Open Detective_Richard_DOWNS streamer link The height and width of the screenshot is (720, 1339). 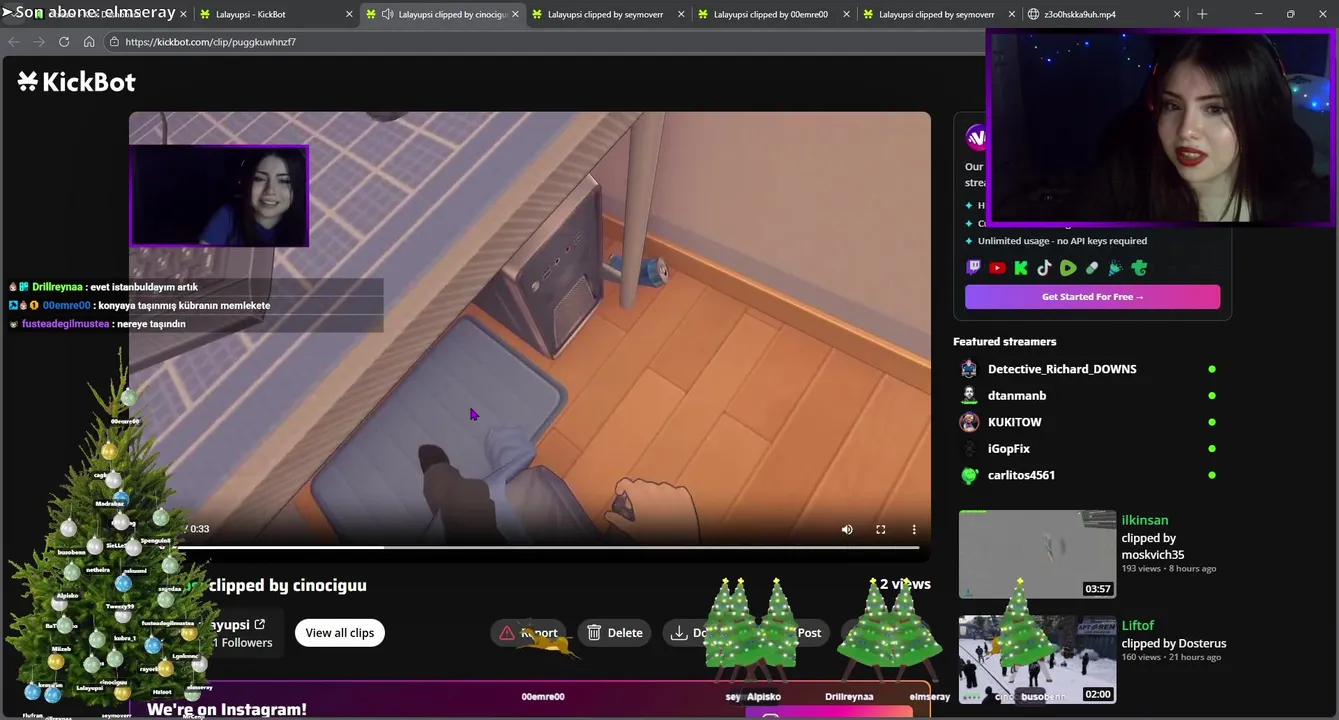pos(1062,369)
